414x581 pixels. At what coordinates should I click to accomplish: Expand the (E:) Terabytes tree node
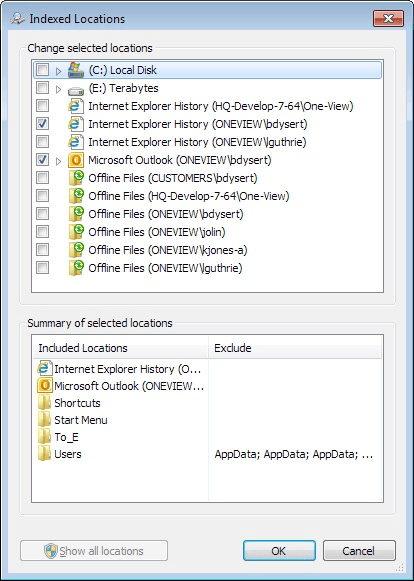click(x=58, y=89)
